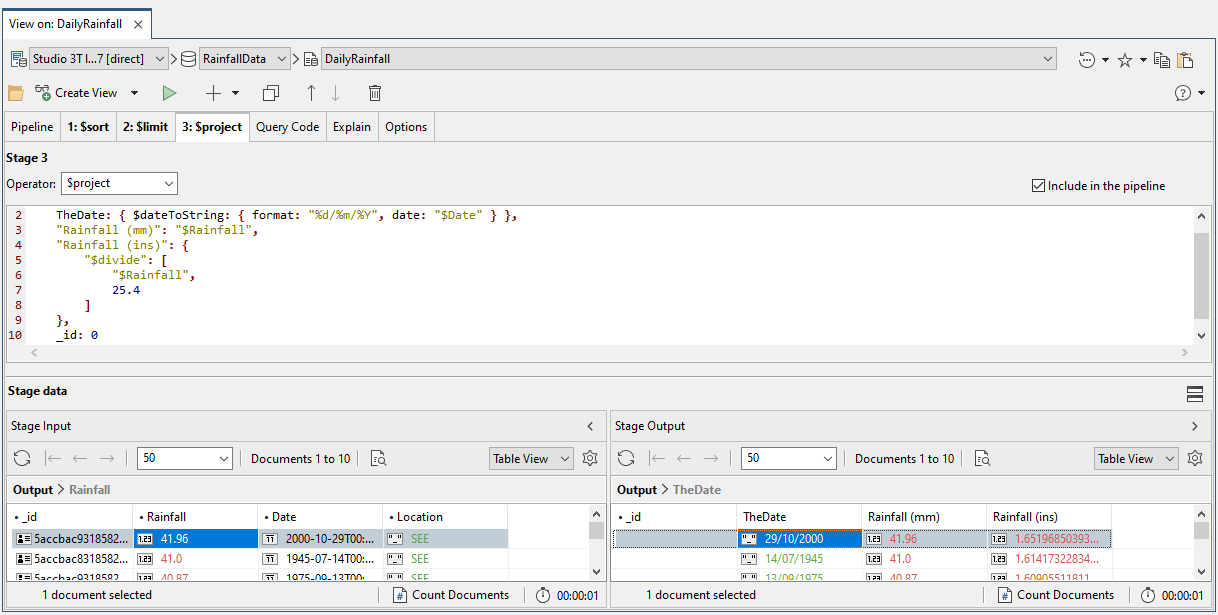Delete the current stage with the trash icon
This screenshot has height=615, width=1218.
pyautogui.click(x=375, y=92)
